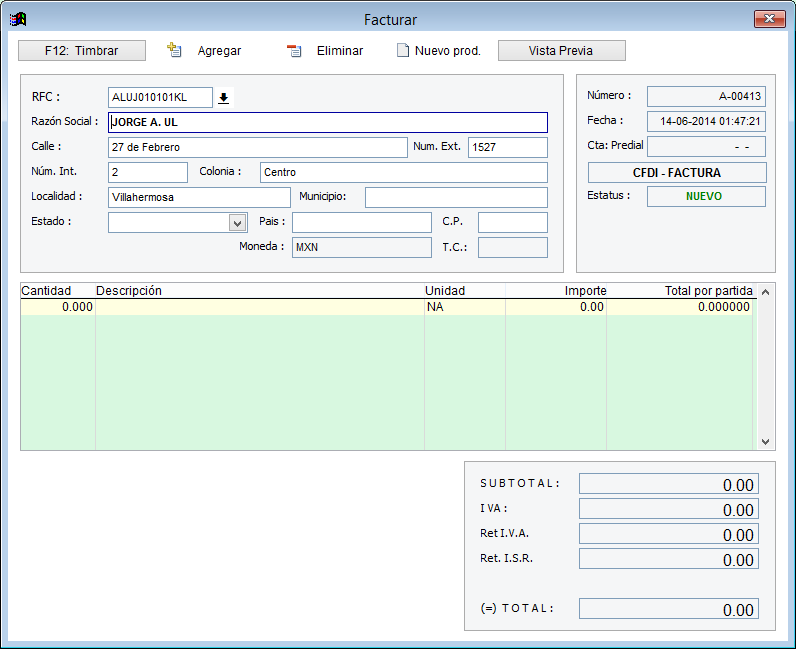This screenshot has height=649, width=796.
Task: Click the Unidad cell showing NA
Action: point(464,308)
